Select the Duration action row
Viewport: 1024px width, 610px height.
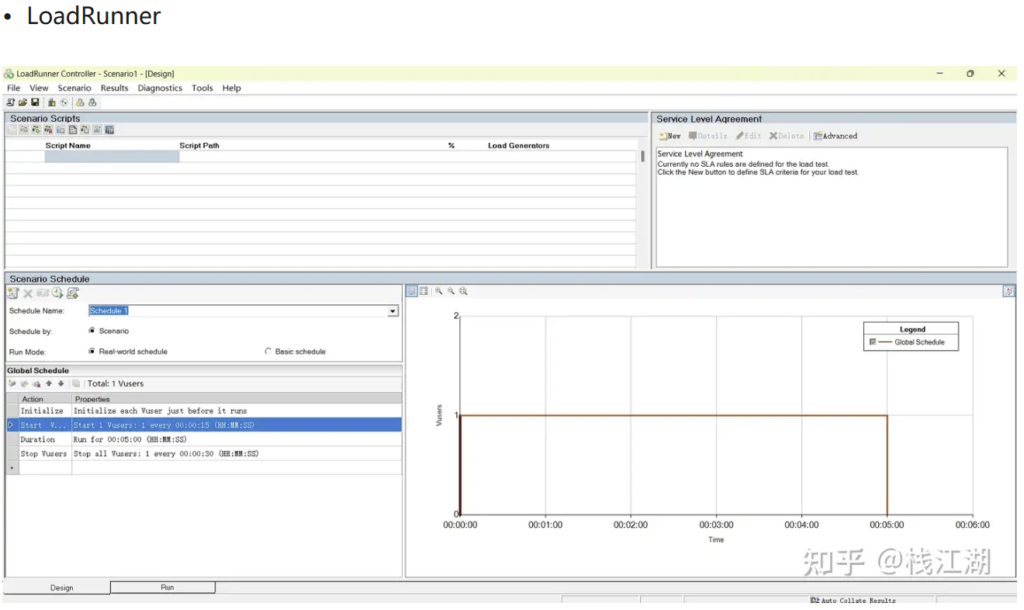point(38,439)
